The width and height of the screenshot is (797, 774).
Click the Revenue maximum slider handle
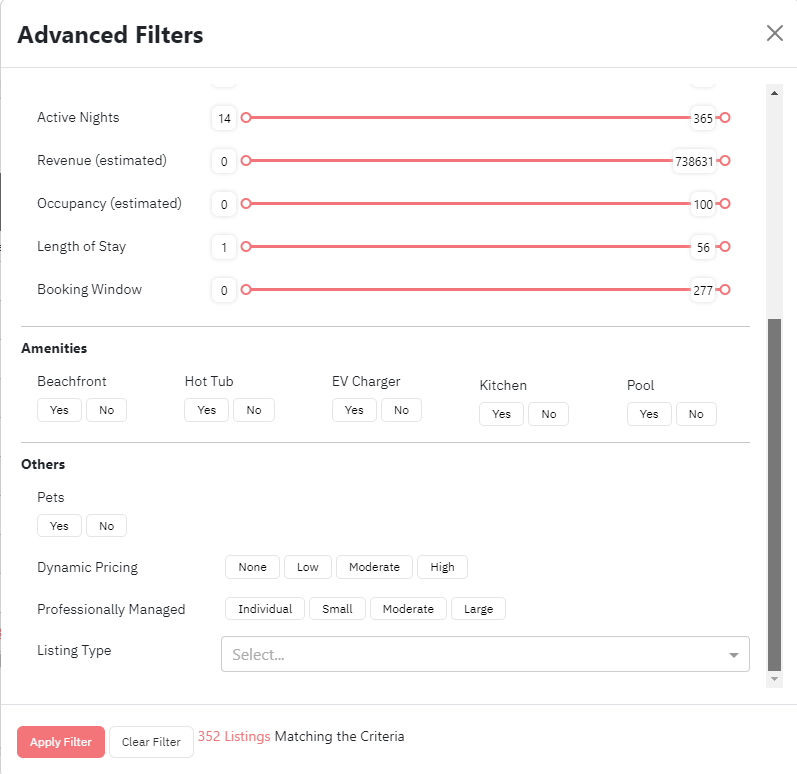725,161
